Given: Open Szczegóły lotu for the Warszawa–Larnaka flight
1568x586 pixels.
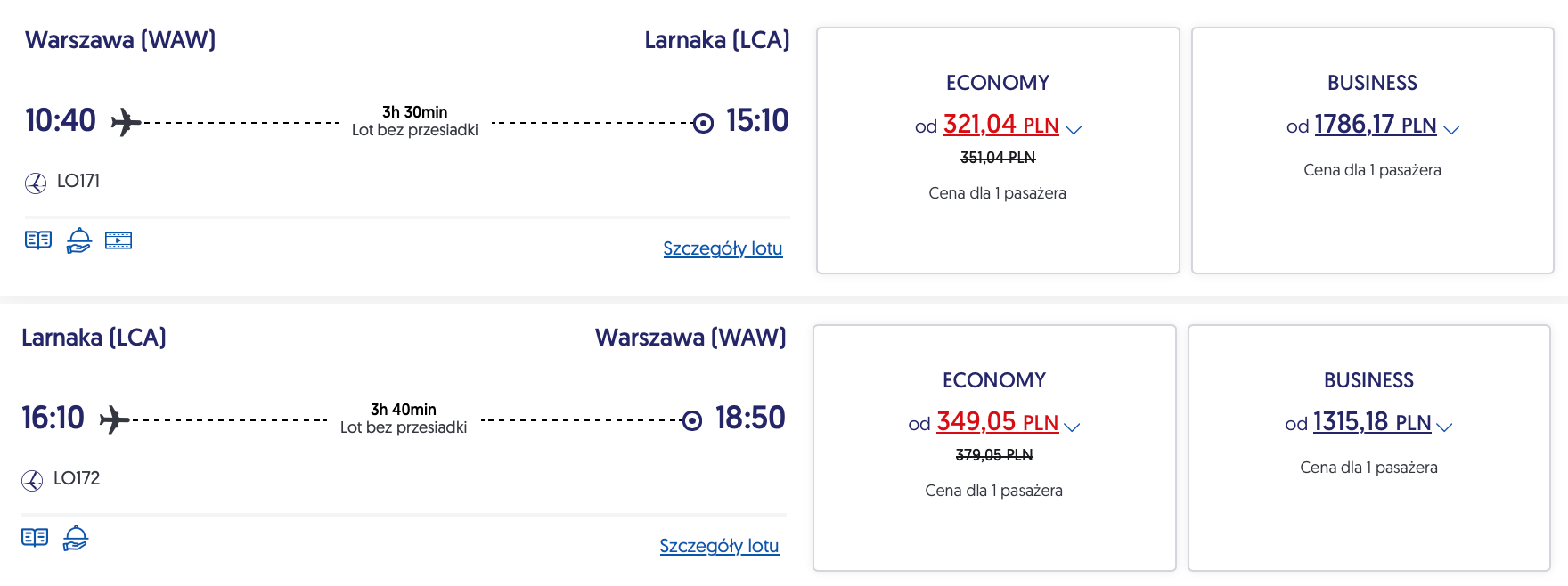Looking at the screenshot, I should click(723, 248).
